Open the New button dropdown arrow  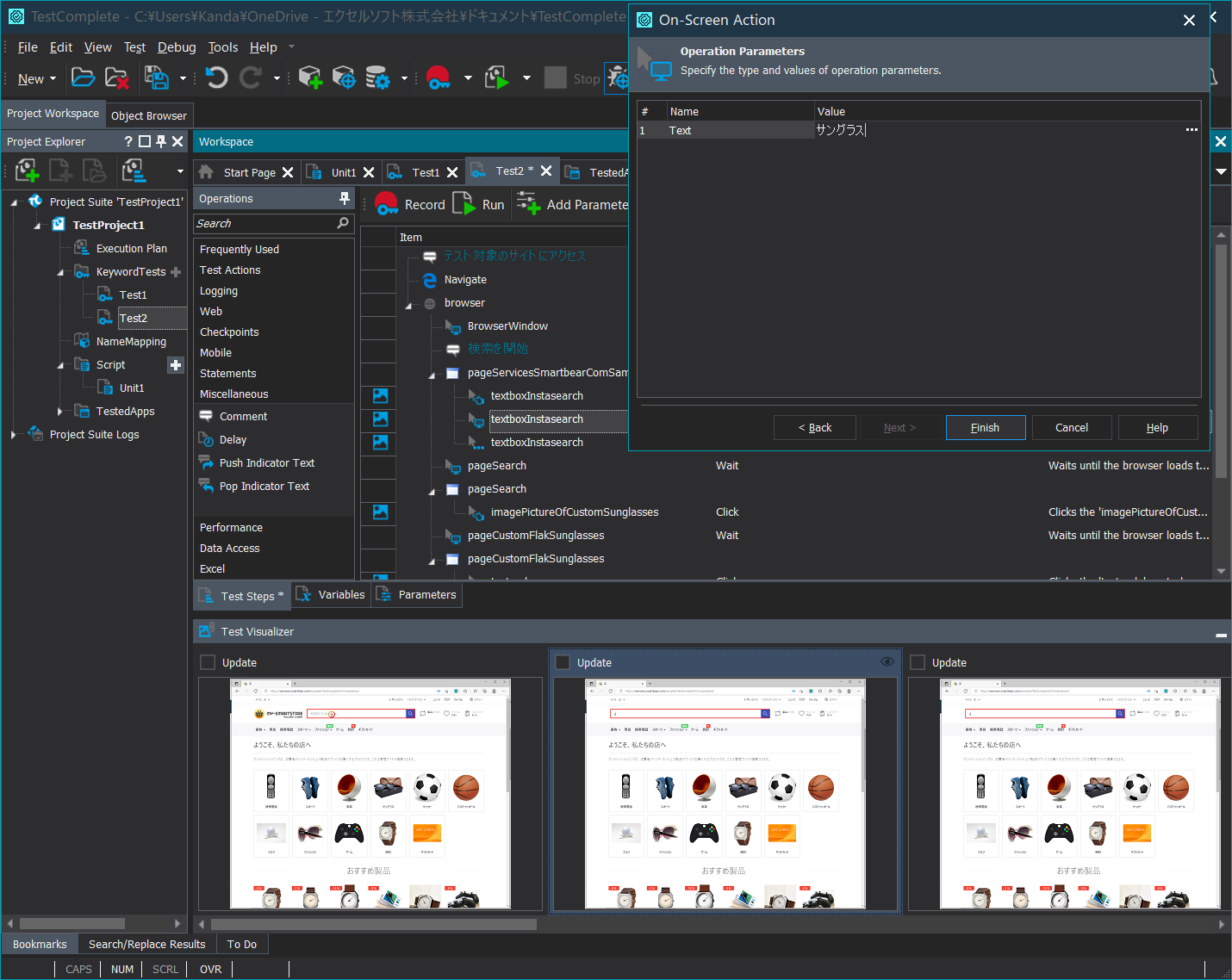pos(53,78)
